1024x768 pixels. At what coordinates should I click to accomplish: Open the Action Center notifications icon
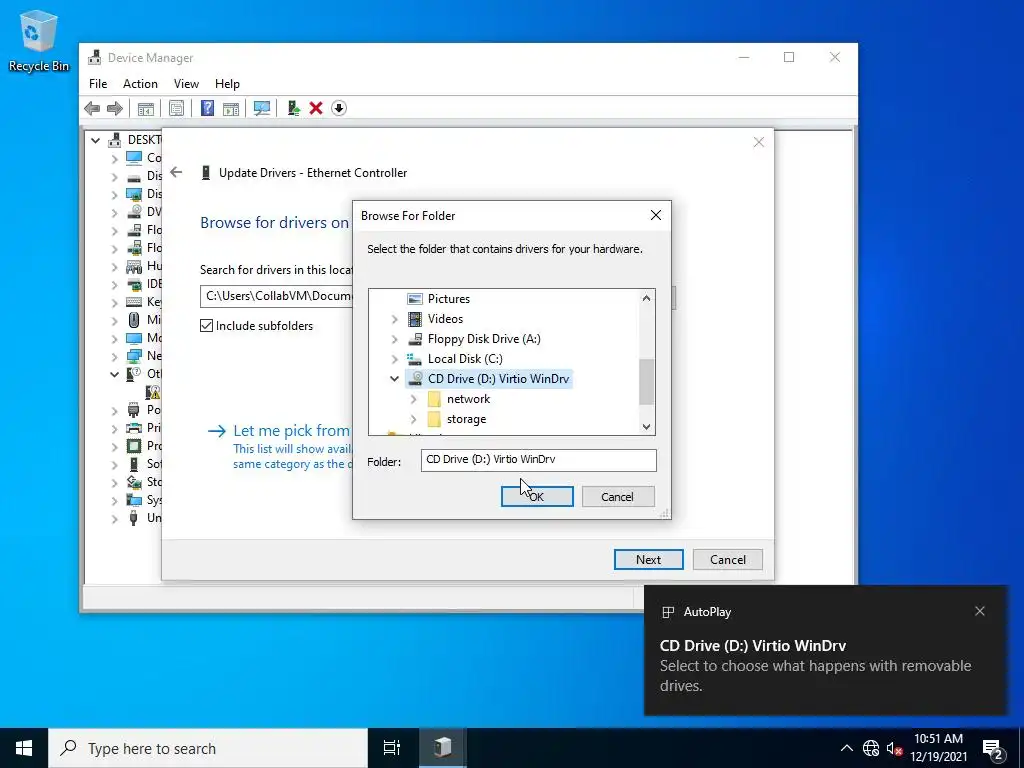tap(993, 748)
